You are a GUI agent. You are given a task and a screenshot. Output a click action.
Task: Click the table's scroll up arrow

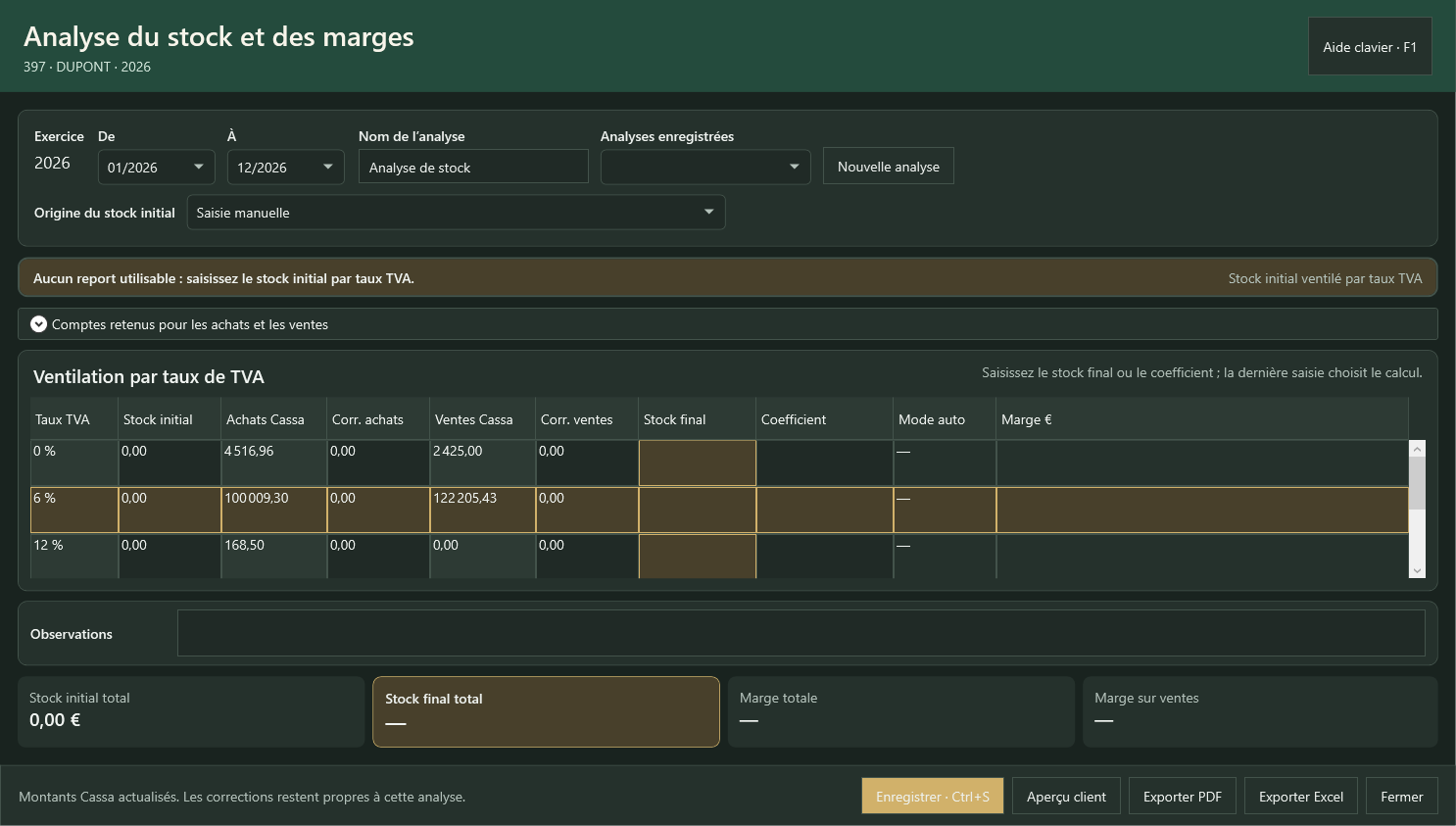(x=1417, y=448)
